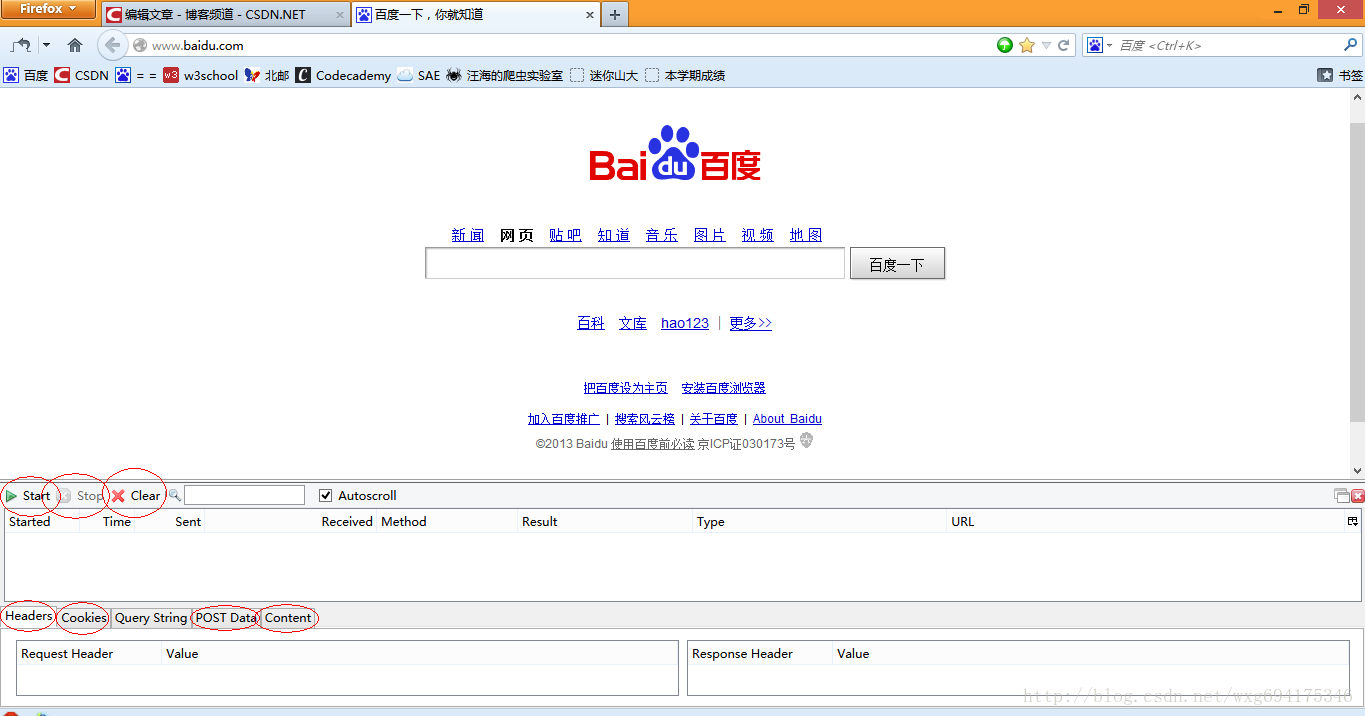The width and height of the screenshot is (1365, 716).
Task: Detach the HttpFox panel into a window
Action: tap(1341, 496)
